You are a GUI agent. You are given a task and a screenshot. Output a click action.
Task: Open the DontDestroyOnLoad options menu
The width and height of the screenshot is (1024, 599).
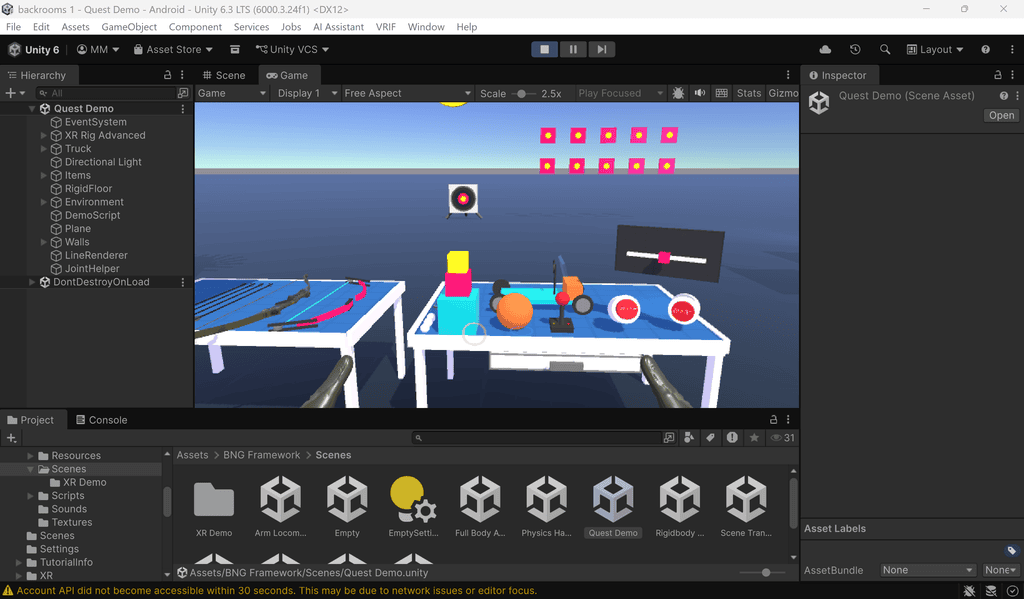(x=183, y=282)
